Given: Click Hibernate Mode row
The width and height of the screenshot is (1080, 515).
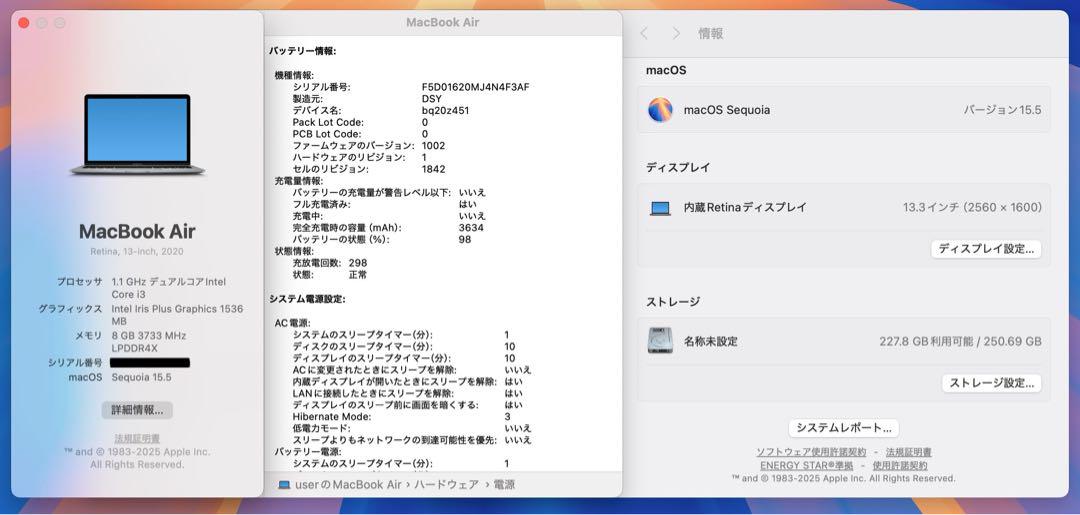Looking at the screenshot, I should point(402,416).
